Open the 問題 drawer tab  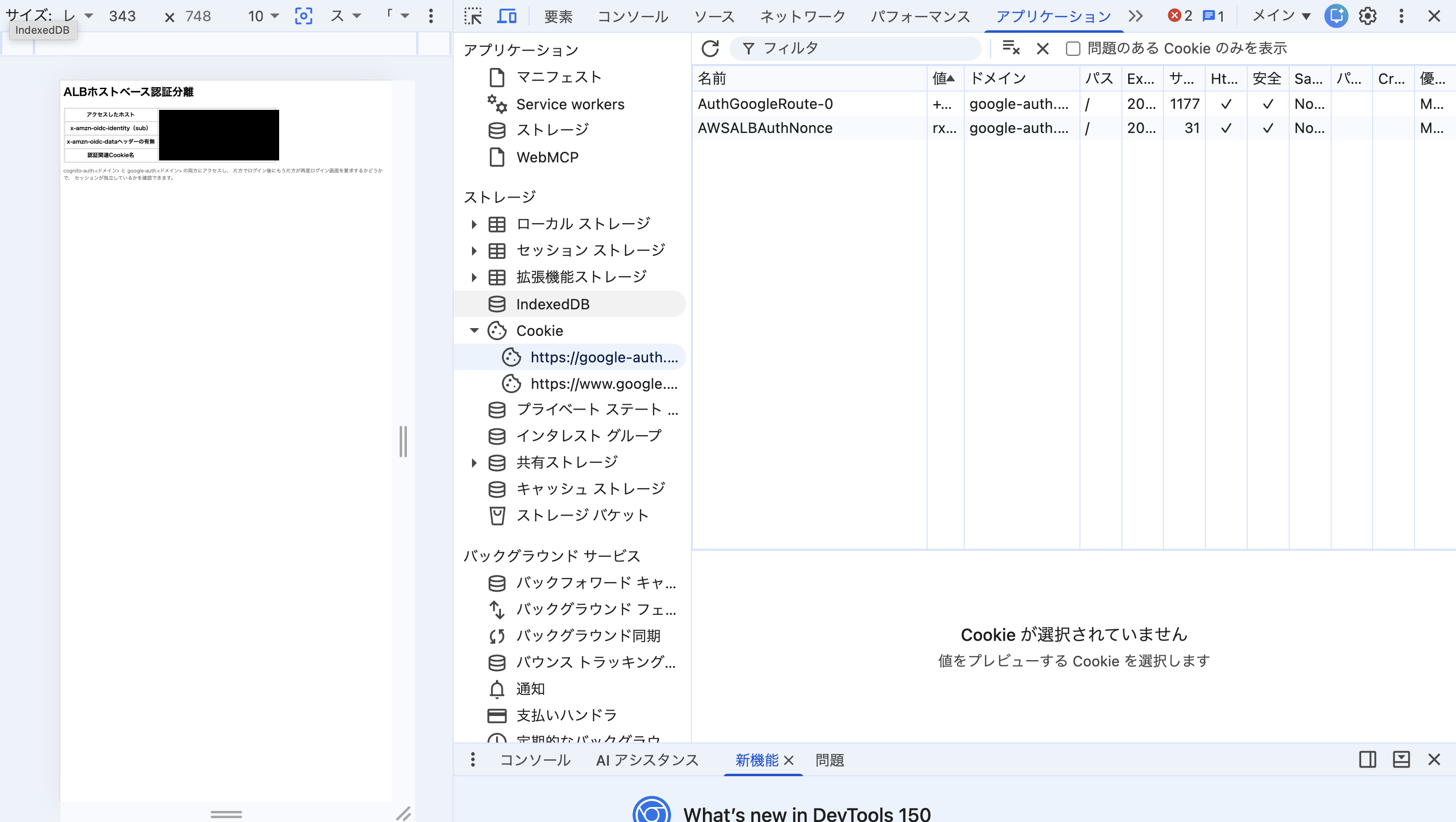[830, 760]
